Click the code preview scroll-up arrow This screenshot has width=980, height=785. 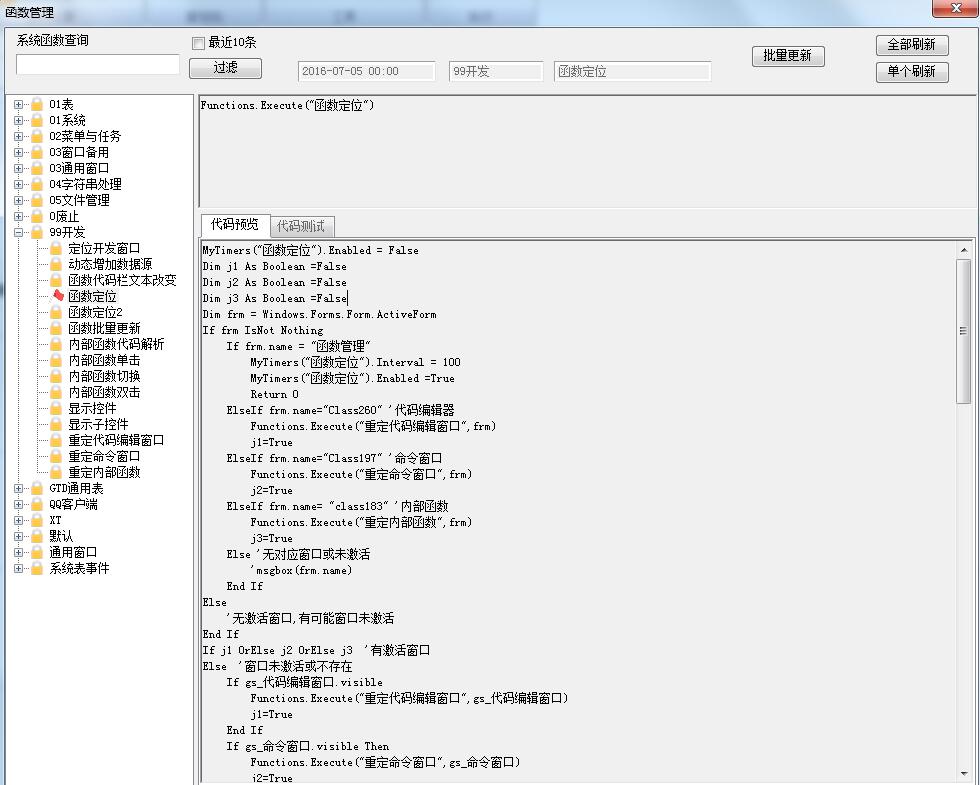point(963,250)
